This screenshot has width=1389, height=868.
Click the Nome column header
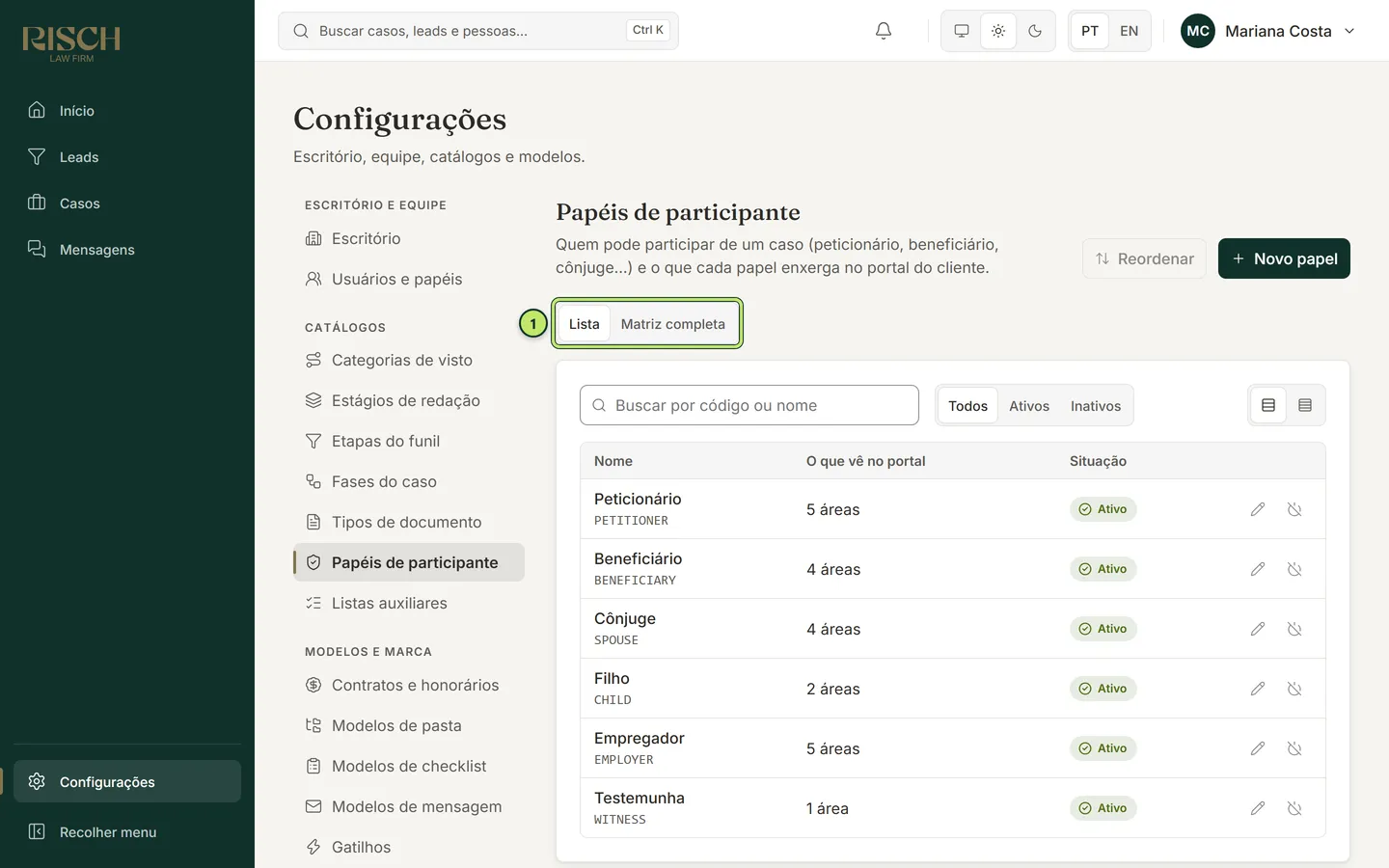pyautogui.click(x=613, y=461)
